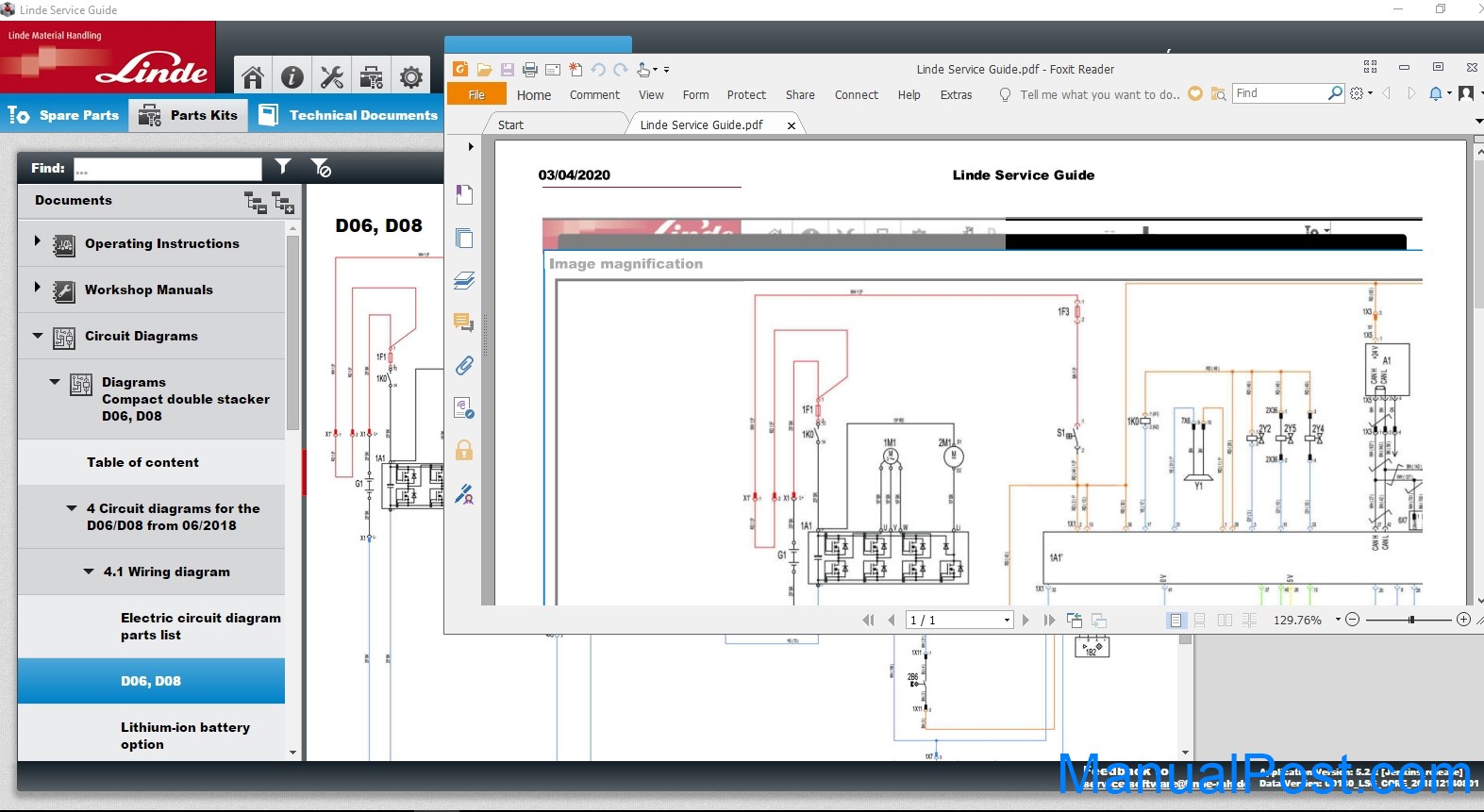The height and width of the screenshot is (812, 1484).
Task: Go to next page in Foxit
Action: pyautogui.click(x=1026, y=620)
